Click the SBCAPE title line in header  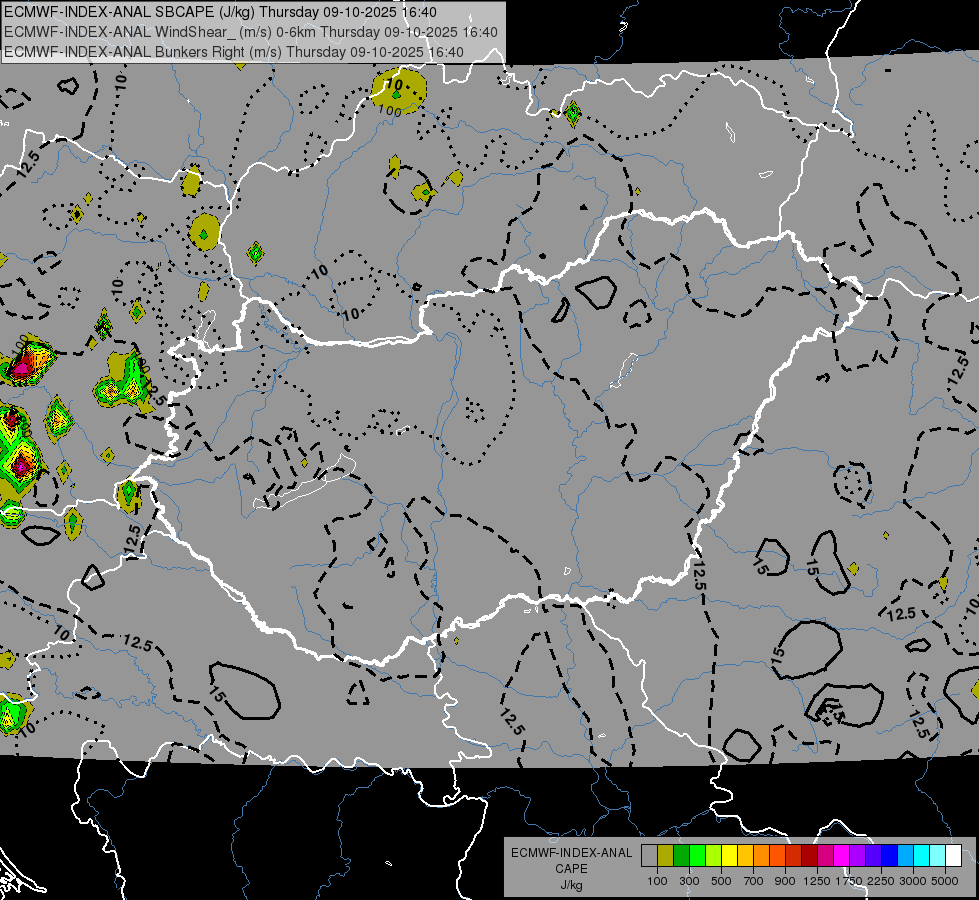[x=220, y=12]
